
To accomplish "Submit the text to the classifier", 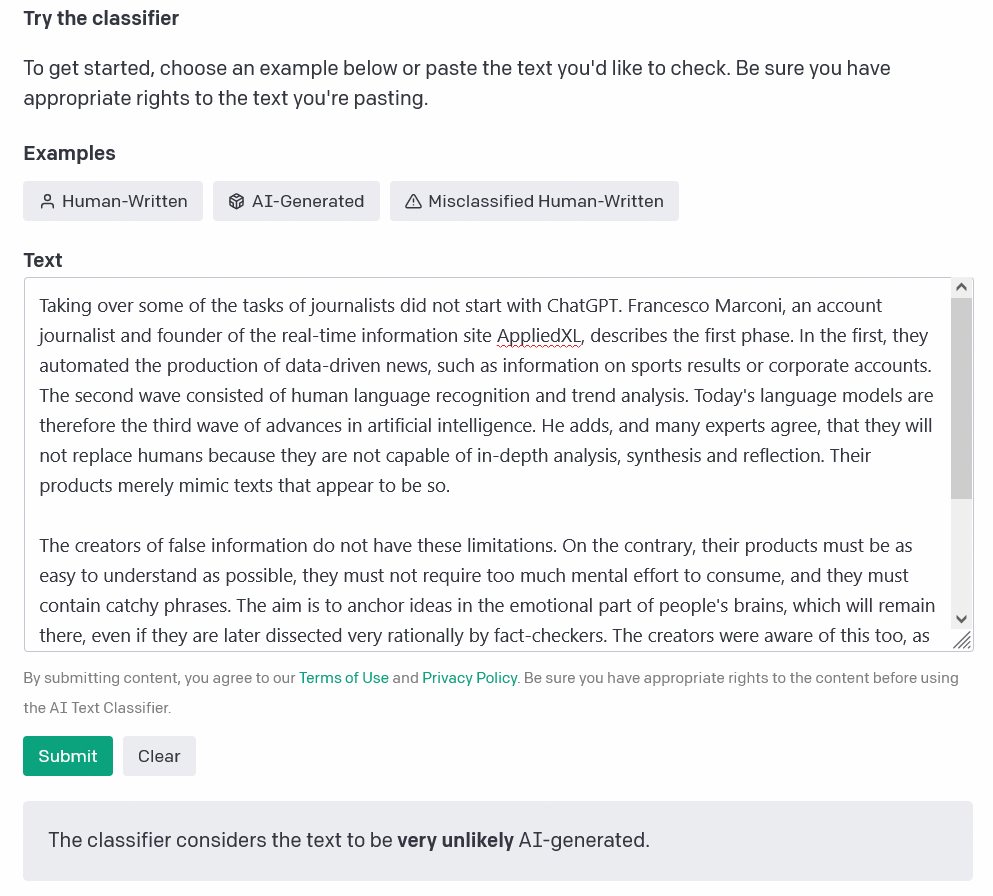I will (x=68, y=755).
